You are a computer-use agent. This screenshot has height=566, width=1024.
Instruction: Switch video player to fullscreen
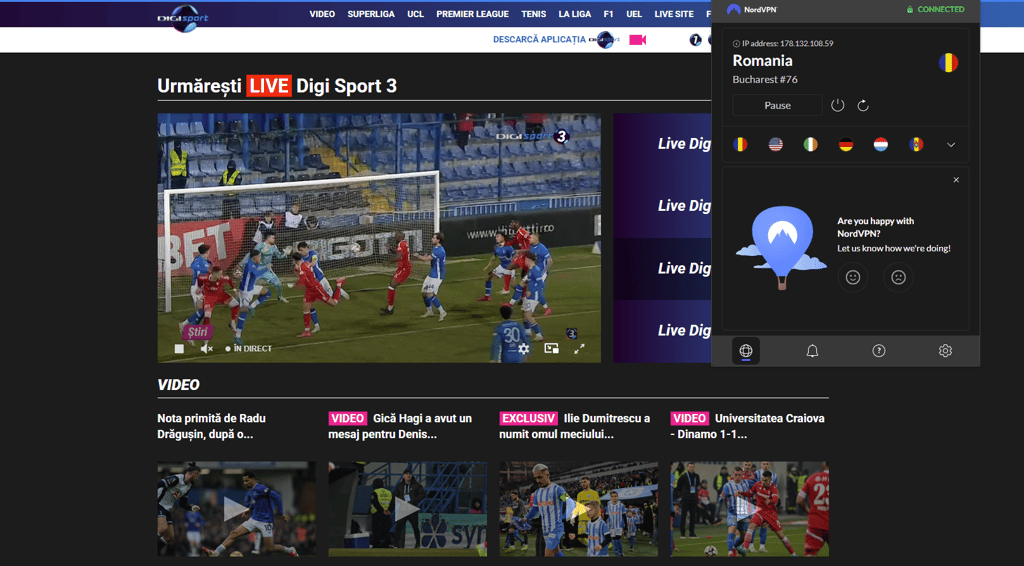(x=579, y=349)
